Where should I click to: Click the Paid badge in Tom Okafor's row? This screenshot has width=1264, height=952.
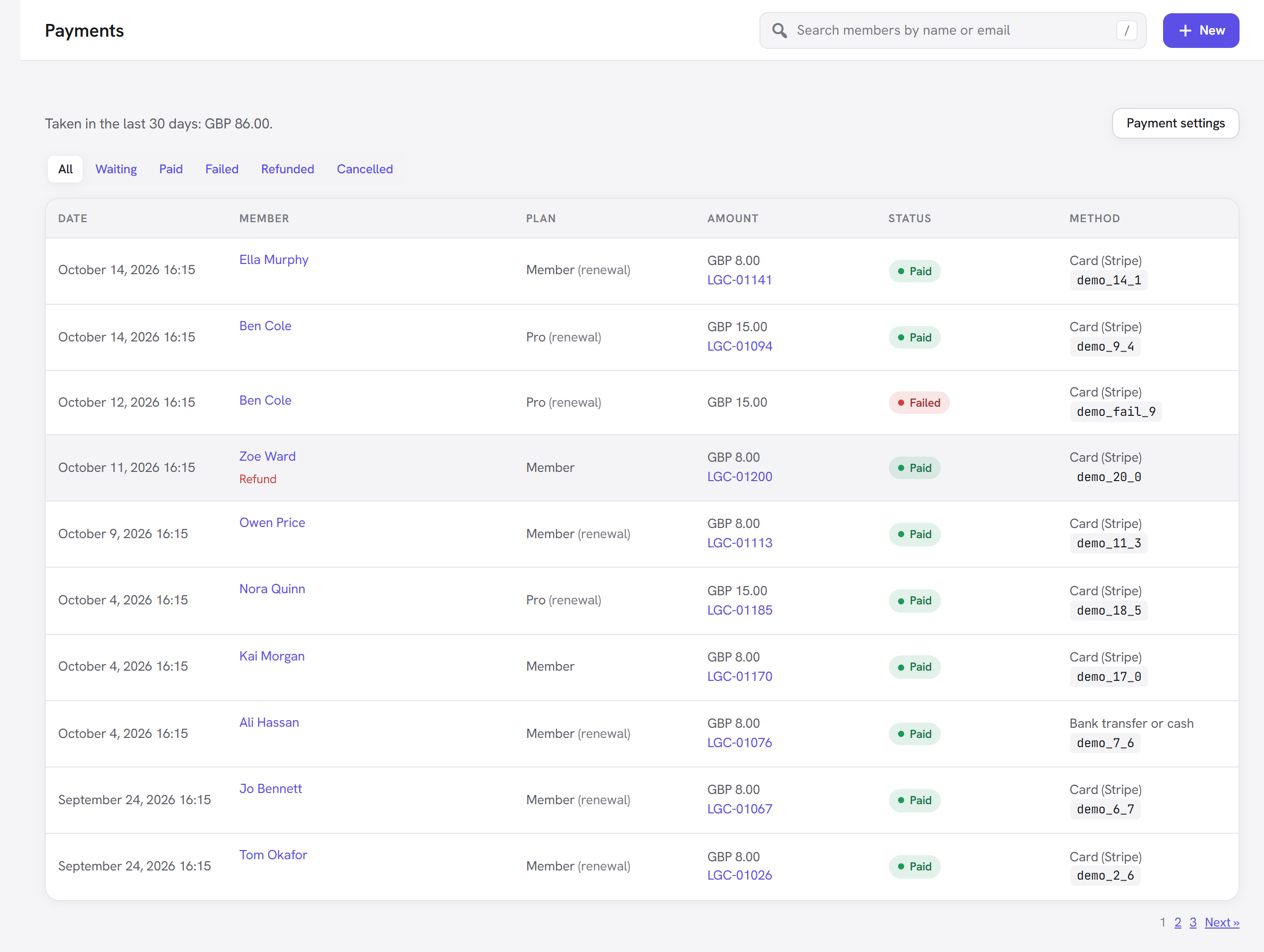click(x=914, y=867)
